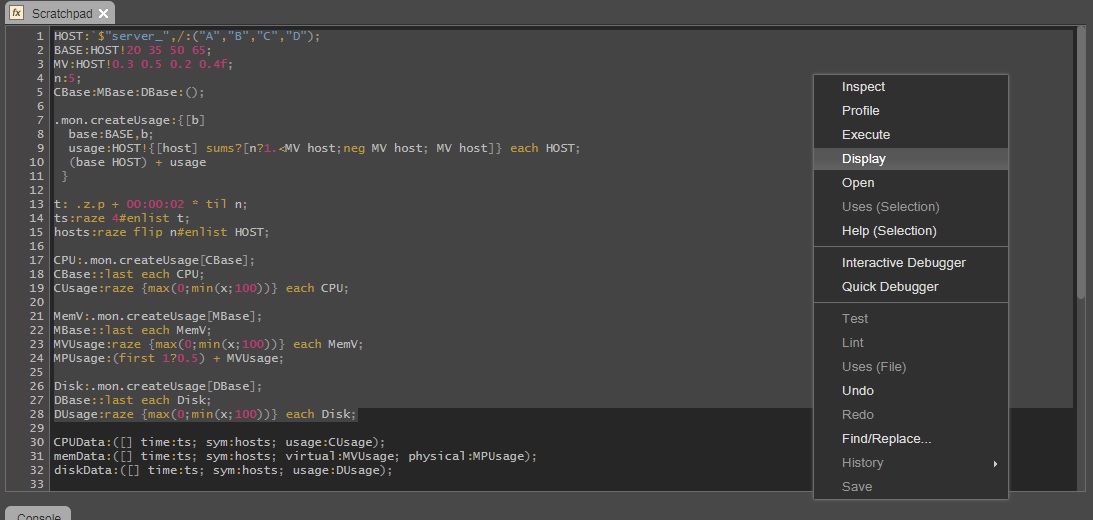Viewport: 1093px width, 520px height.
Task: Open Find/Replace... from the menu
Action: coord(910,438)
